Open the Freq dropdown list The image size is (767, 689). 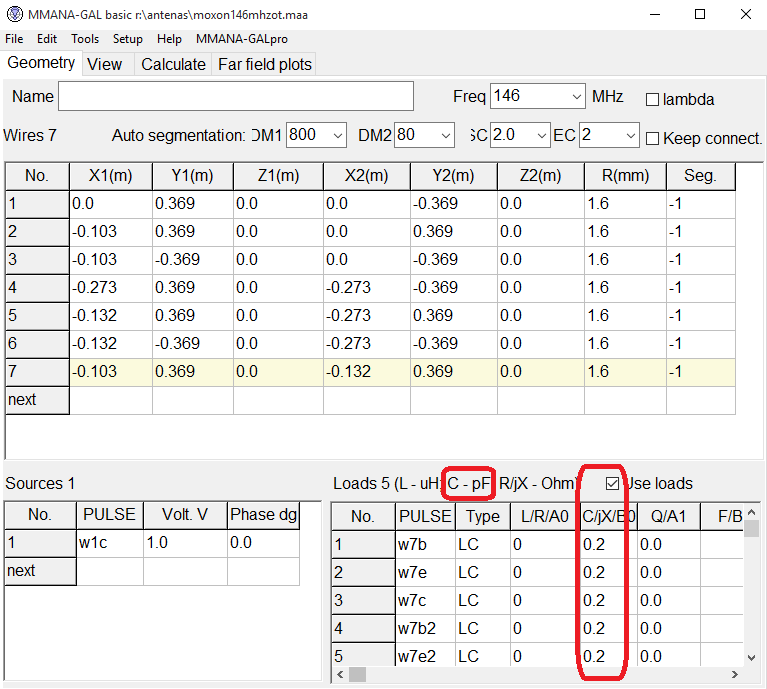576,97
